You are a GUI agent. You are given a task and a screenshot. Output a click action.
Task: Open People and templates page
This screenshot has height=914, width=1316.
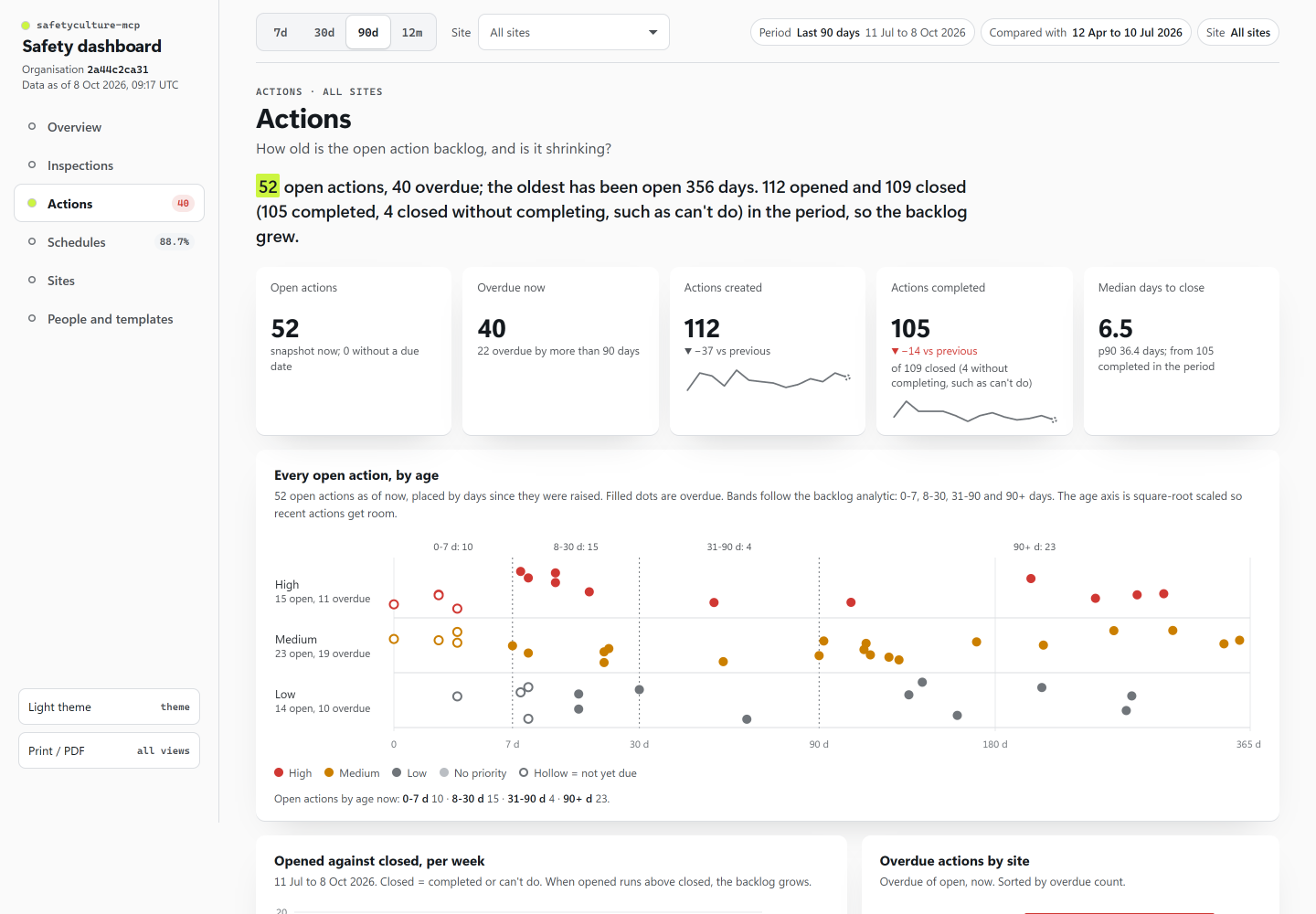(109, 319)
